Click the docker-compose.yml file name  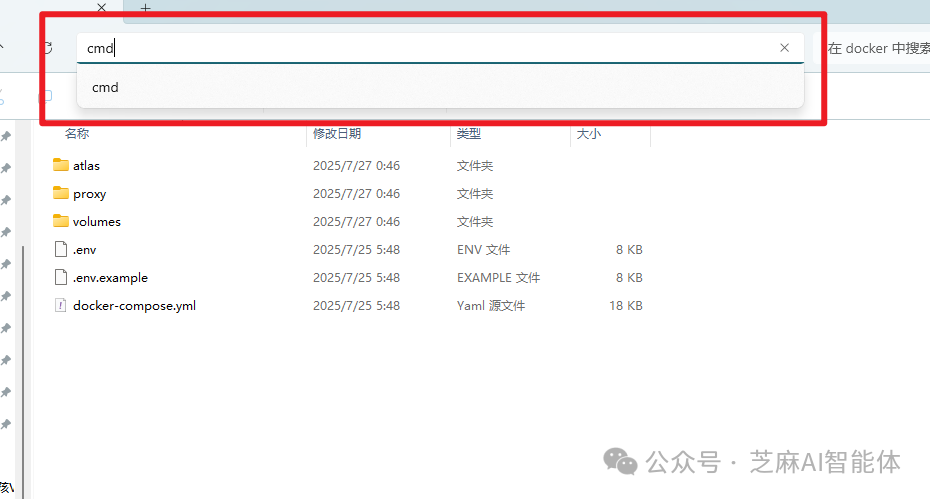[x=135, y=306]
